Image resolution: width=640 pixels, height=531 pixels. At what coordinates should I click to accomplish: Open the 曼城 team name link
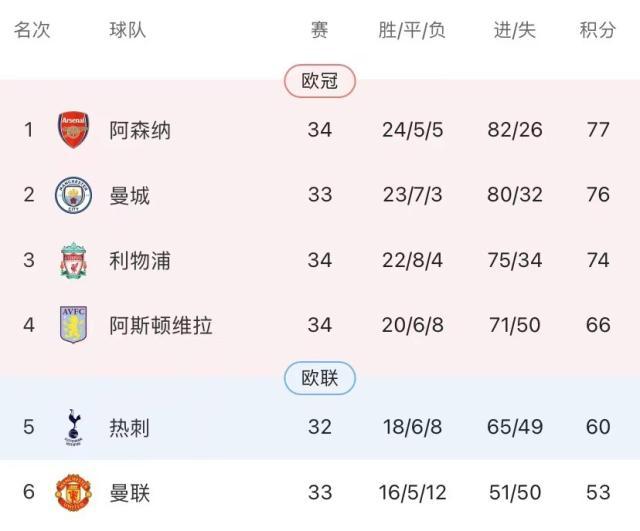[130, 196]
